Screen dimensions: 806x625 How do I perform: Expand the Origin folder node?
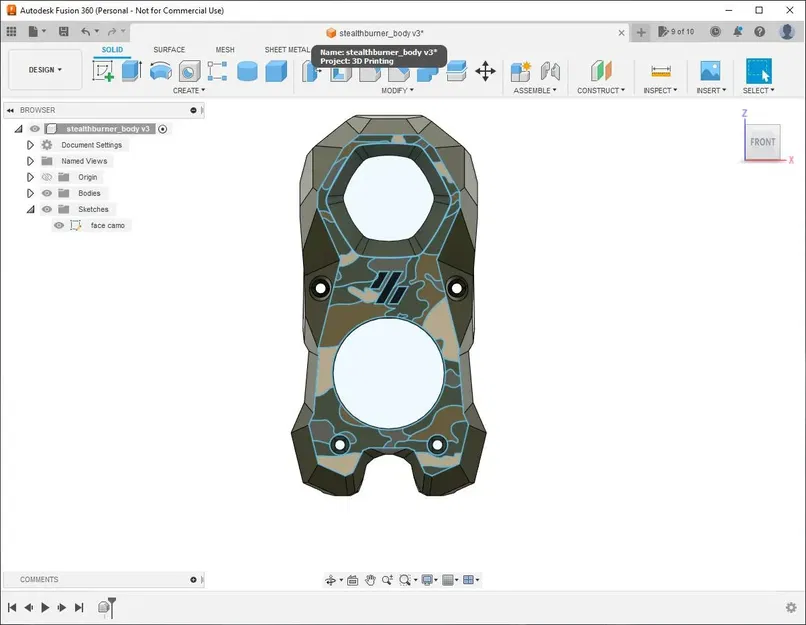[x=30, y=177]
